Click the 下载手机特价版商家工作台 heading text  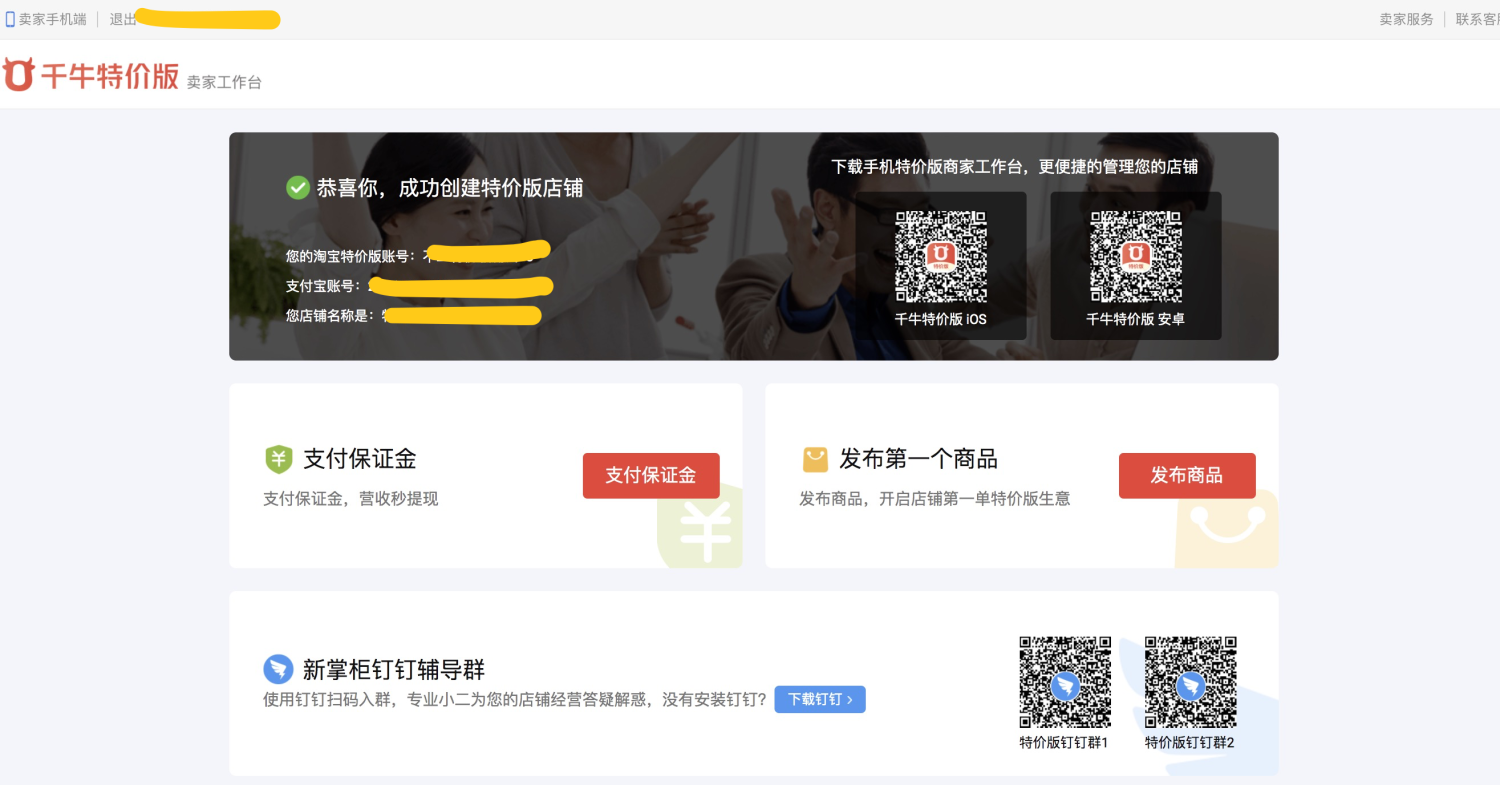[x=1015, y=166]
